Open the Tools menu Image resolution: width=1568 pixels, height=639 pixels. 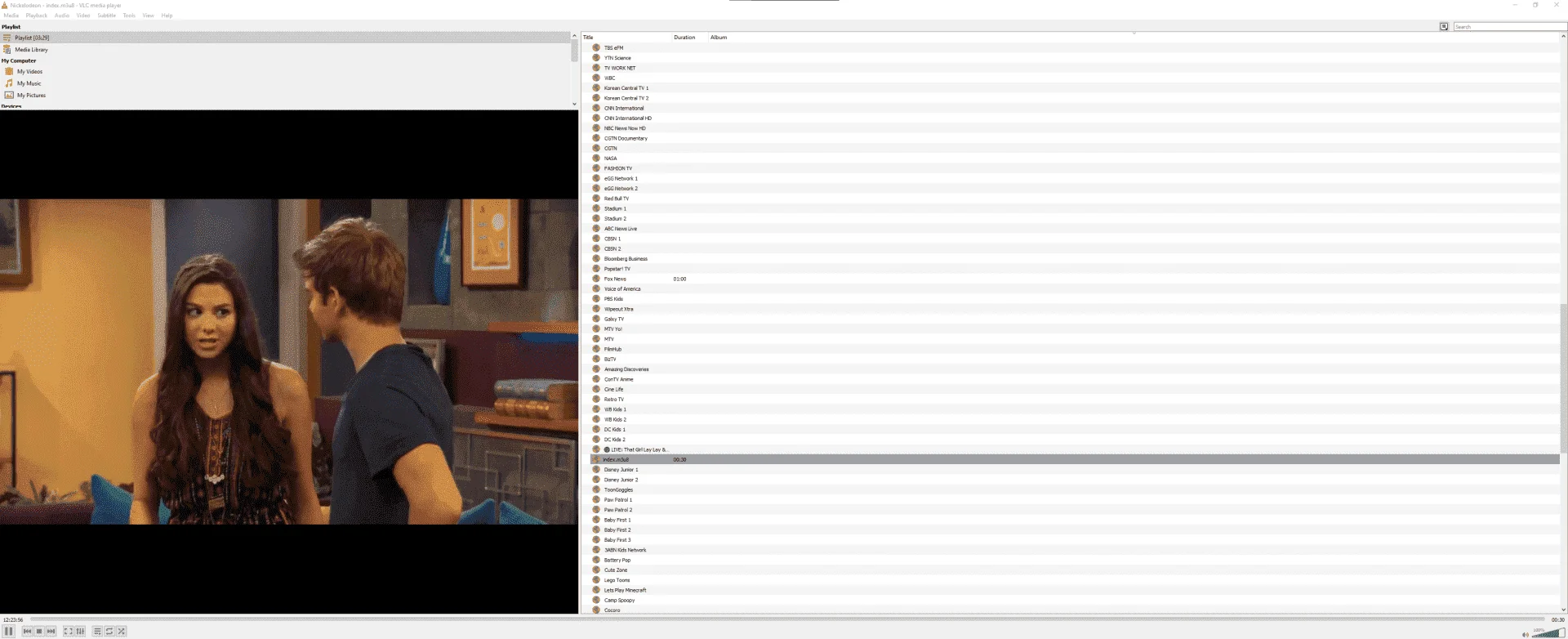(129, 16)
